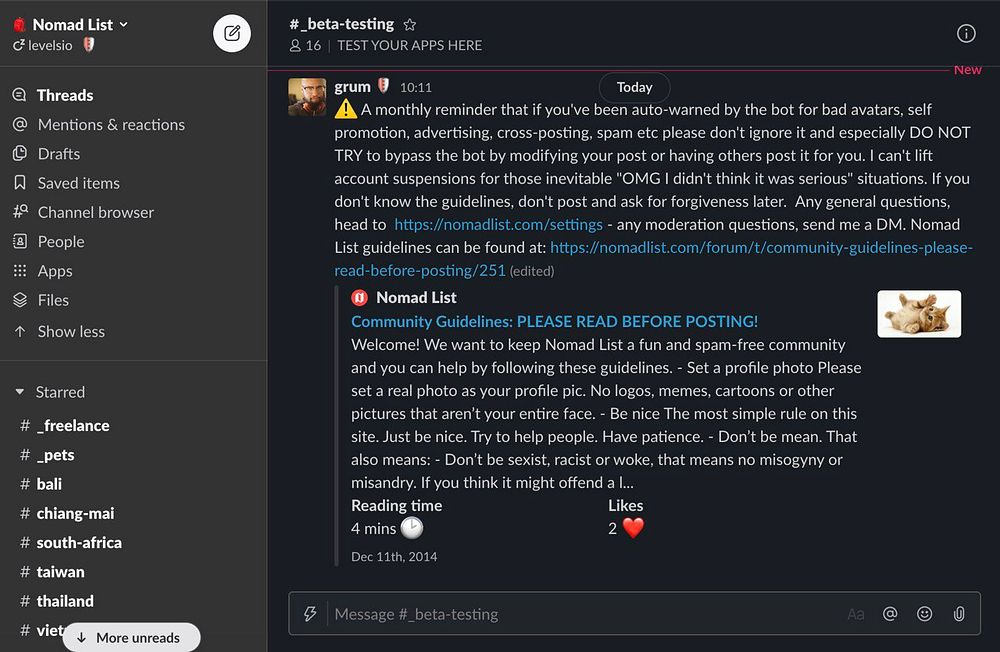Open Threads in the sidebar
The image size is (1000, 652).
[65, 95]
